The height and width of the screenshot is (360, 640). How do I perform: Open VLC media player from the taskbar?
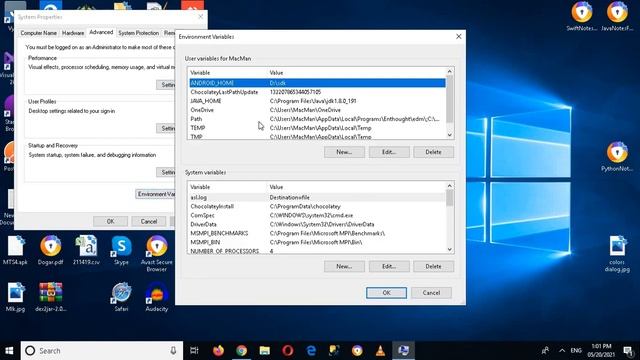coord(380,351)
